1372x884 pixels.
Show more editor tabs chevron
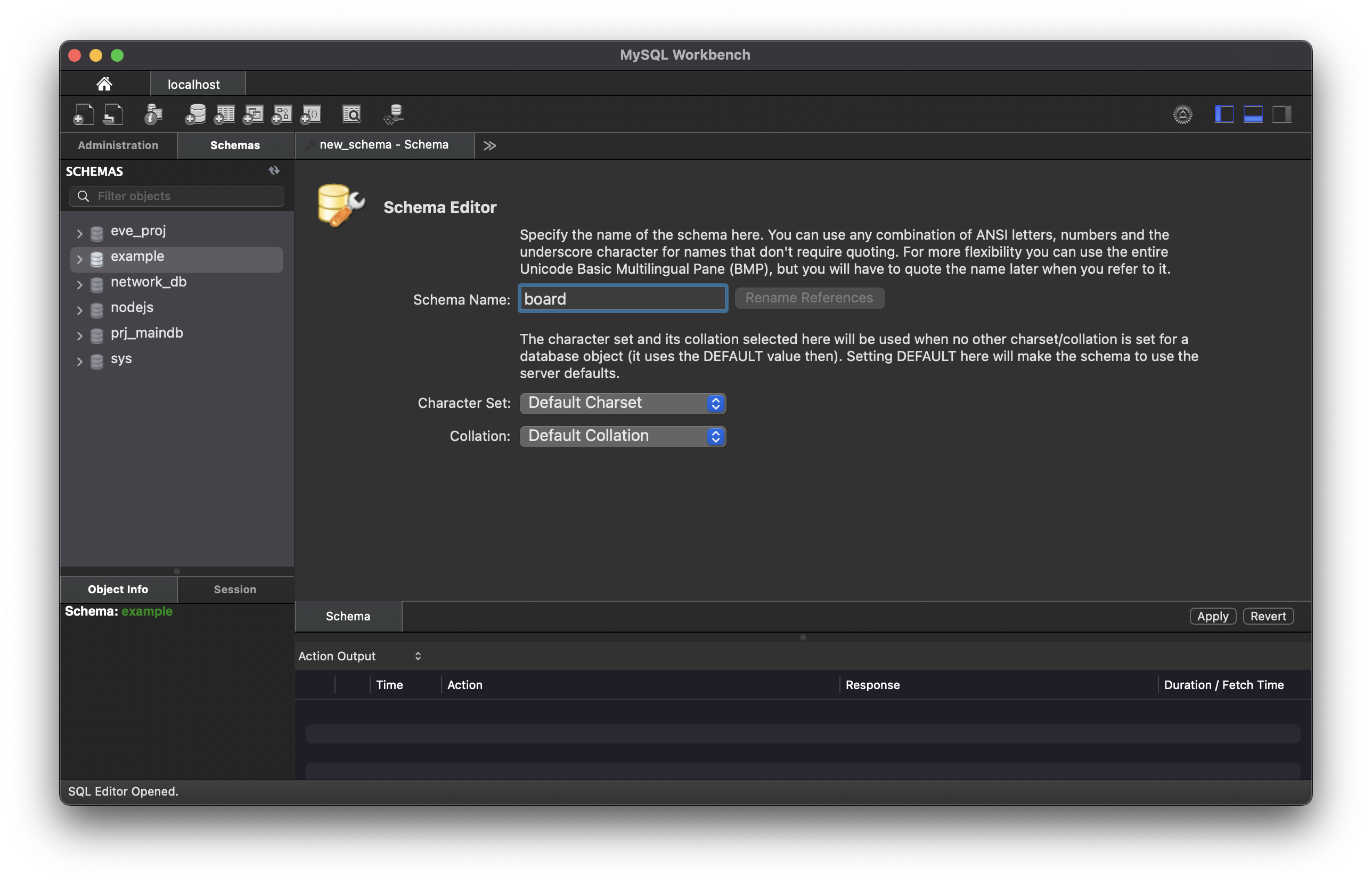[x=489, y=146]
